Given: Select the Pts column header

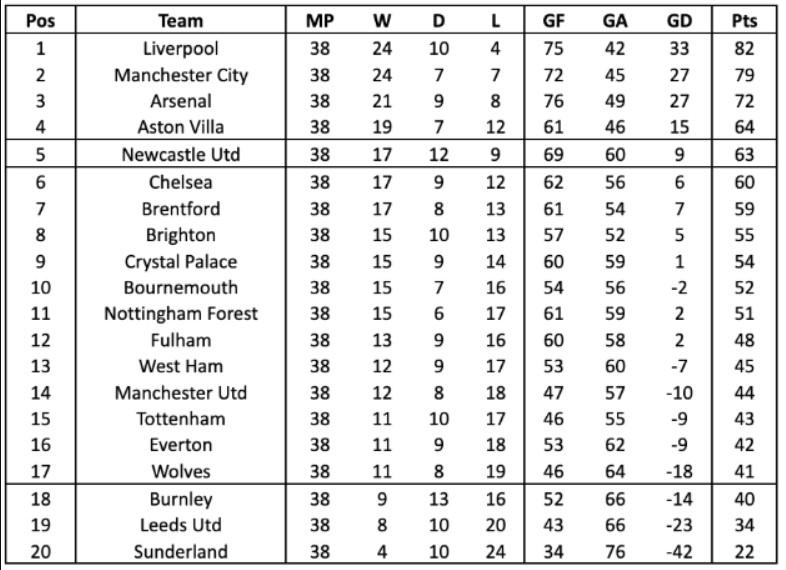Looking at the screenshot, I should [743, 20].
